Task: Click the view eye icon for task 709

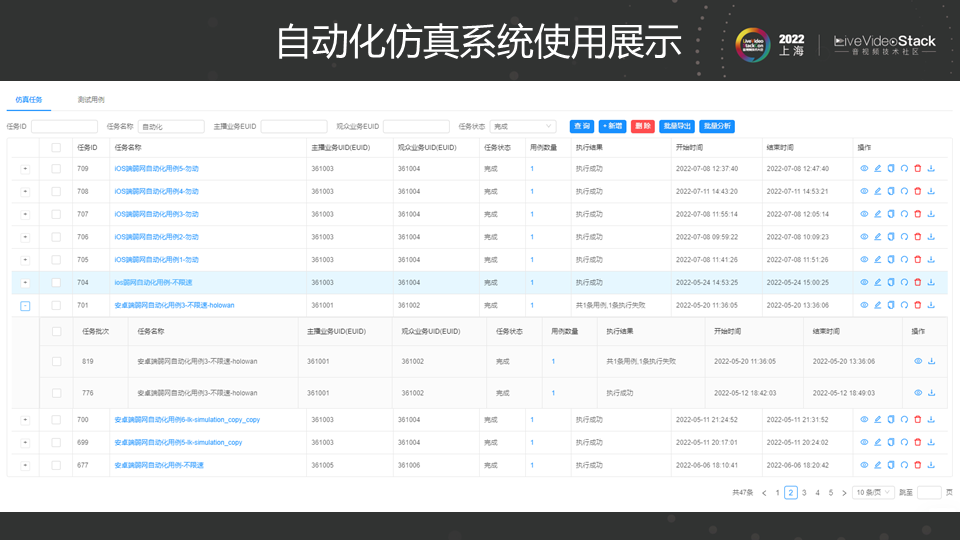Action: click(864, 168)
